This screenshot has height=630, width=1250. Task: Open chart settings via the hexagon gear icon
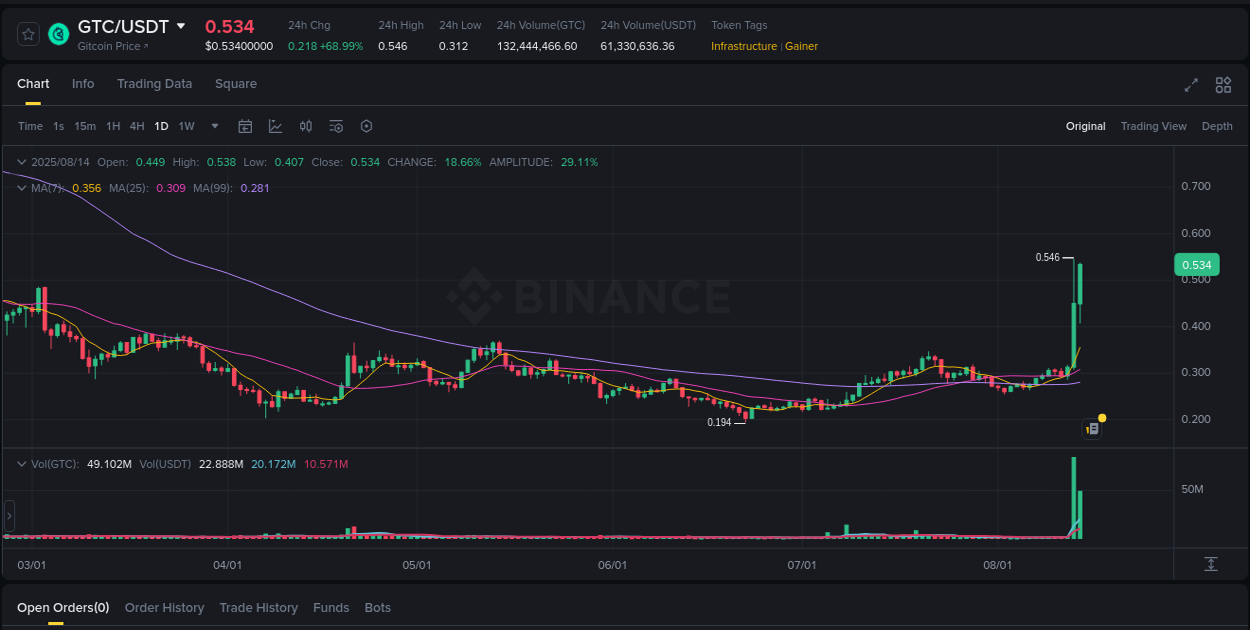click(x=366, y=126)
